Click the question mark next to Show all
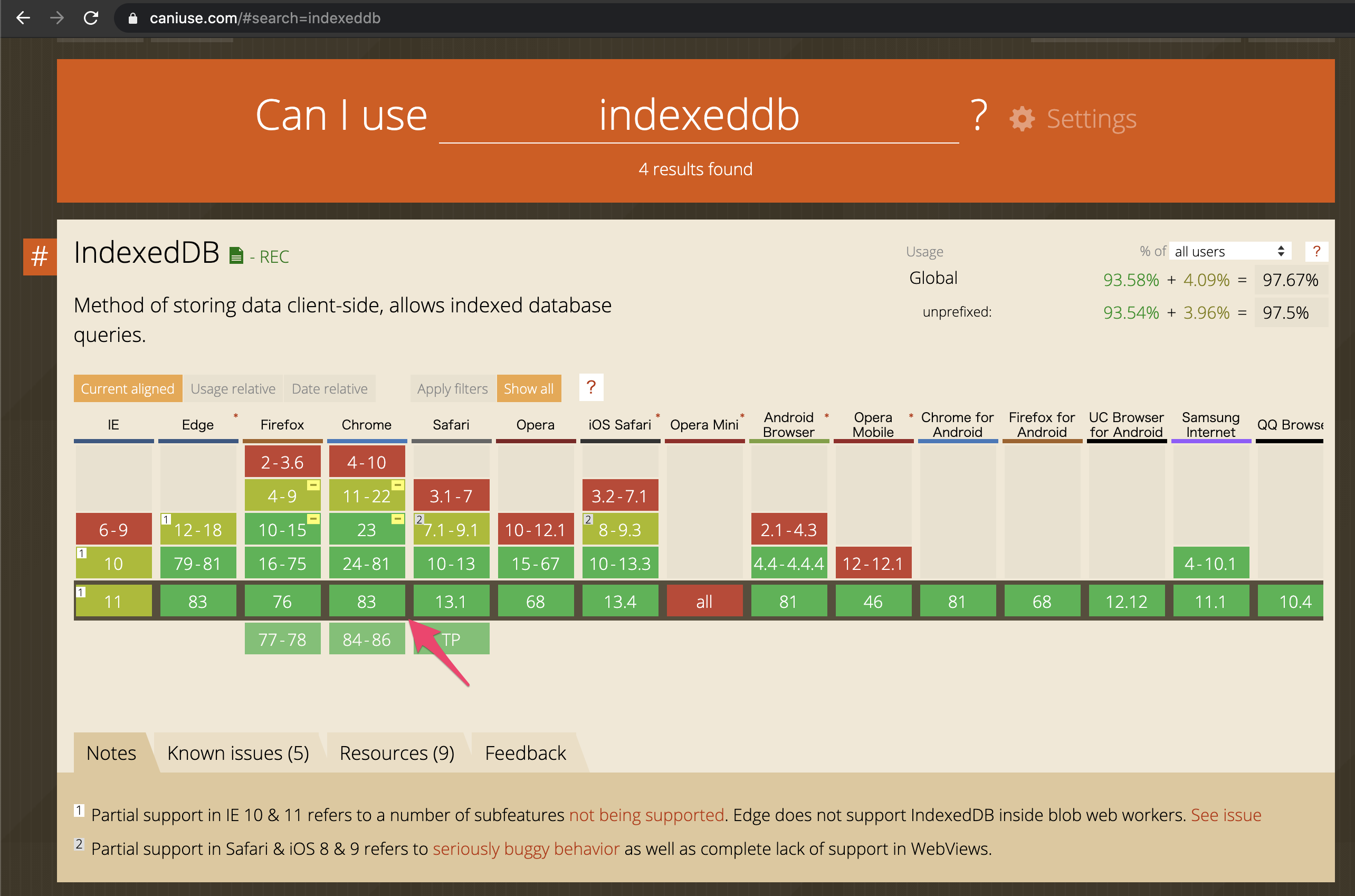Screen dimensions: 1355x896 pos(591,387)
